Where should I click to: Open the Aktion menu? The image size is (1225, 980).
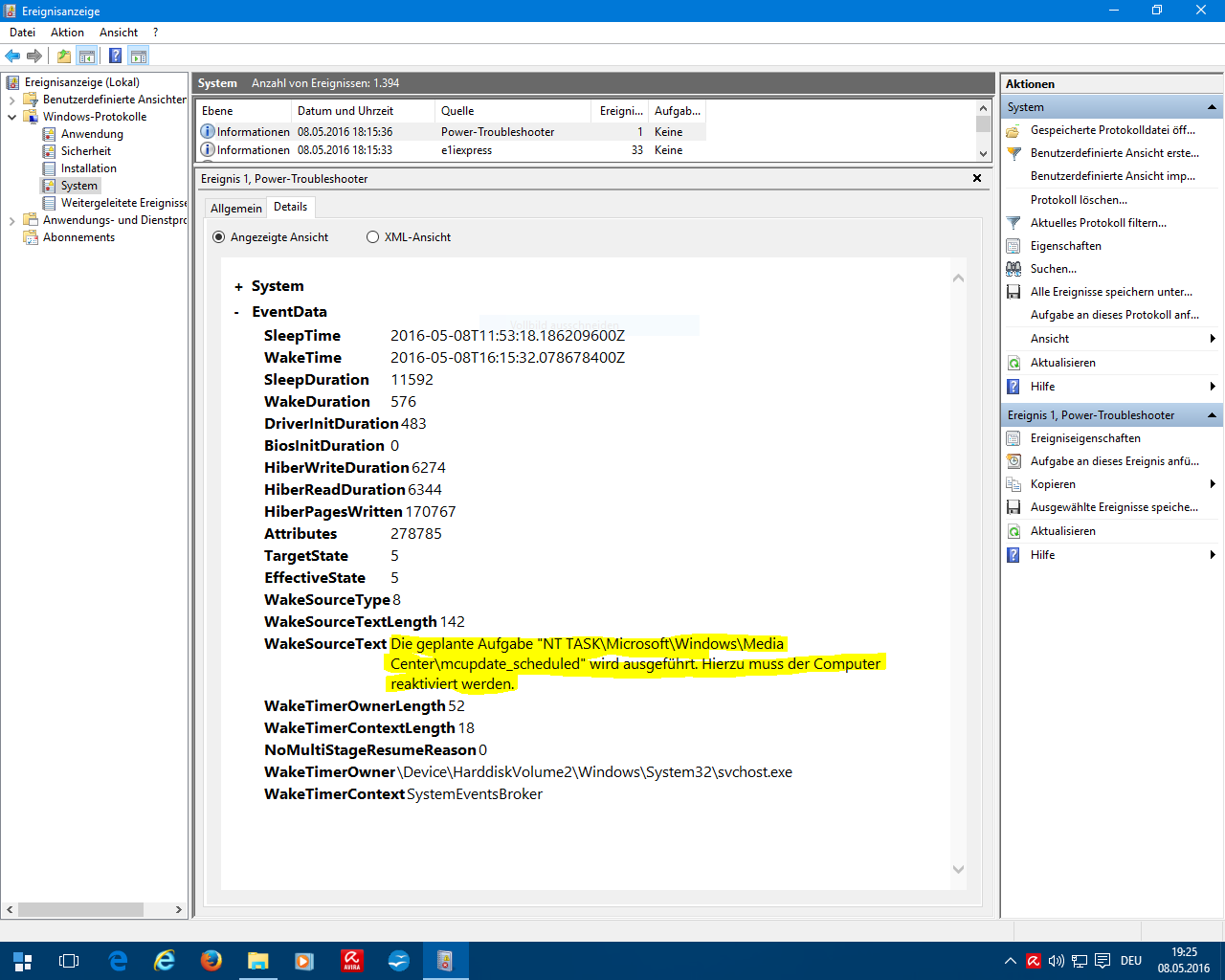point(67,33)
